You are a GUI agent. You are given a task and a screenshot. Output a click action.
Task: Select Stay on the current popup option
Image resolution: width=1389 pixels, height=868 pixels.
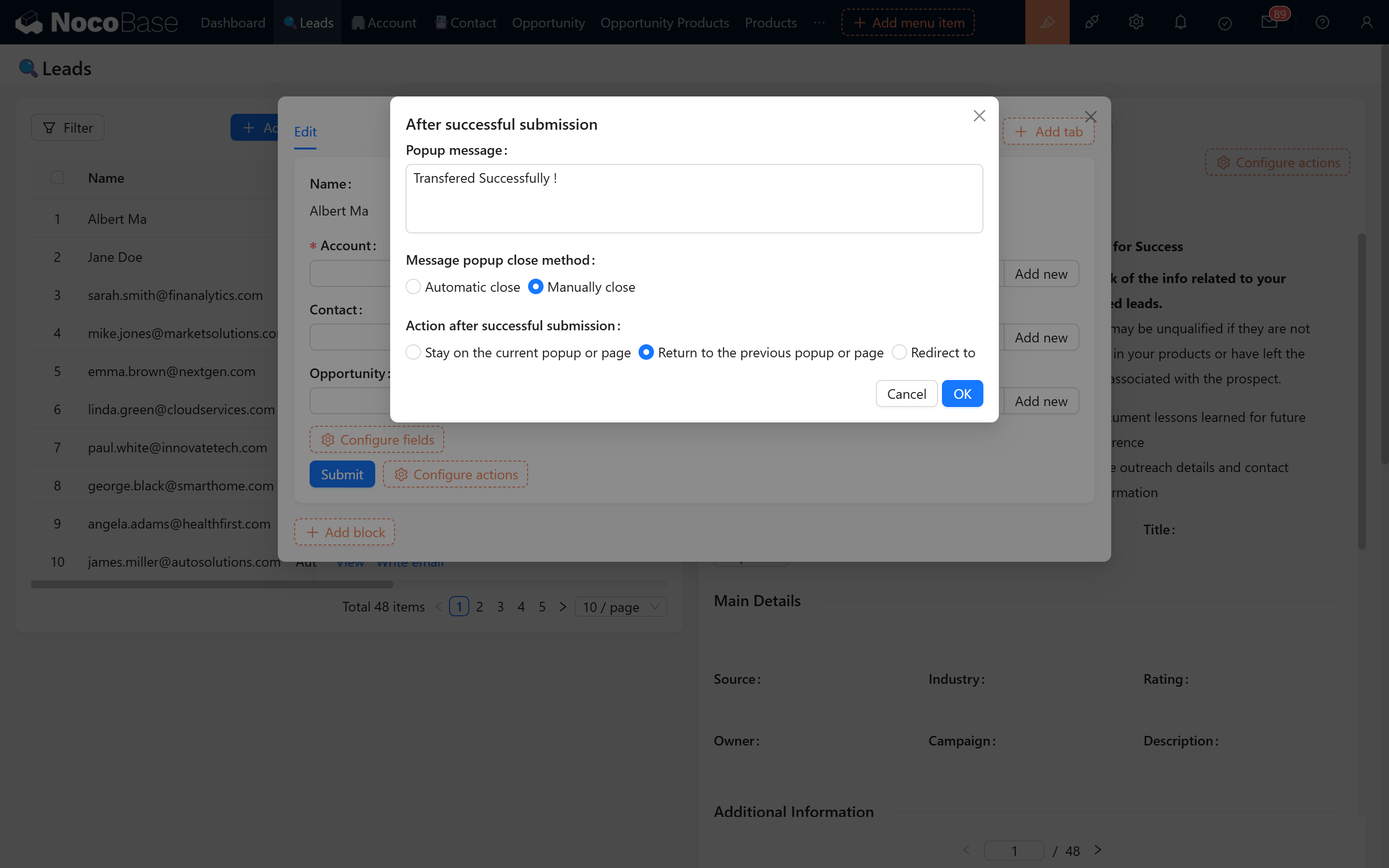tap(413, 352)
